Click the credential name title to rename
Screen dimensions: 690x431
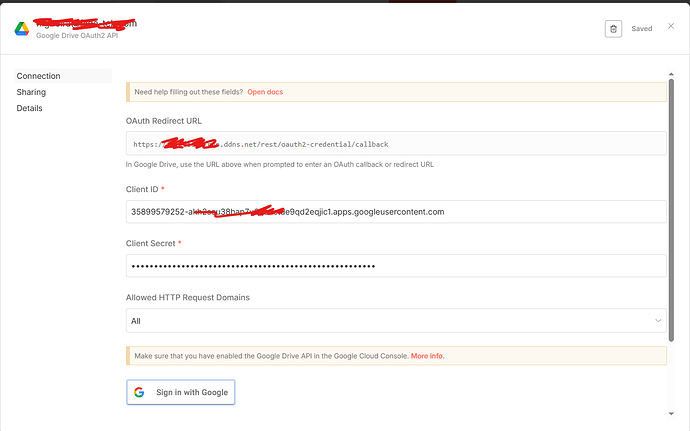point(86,23)
